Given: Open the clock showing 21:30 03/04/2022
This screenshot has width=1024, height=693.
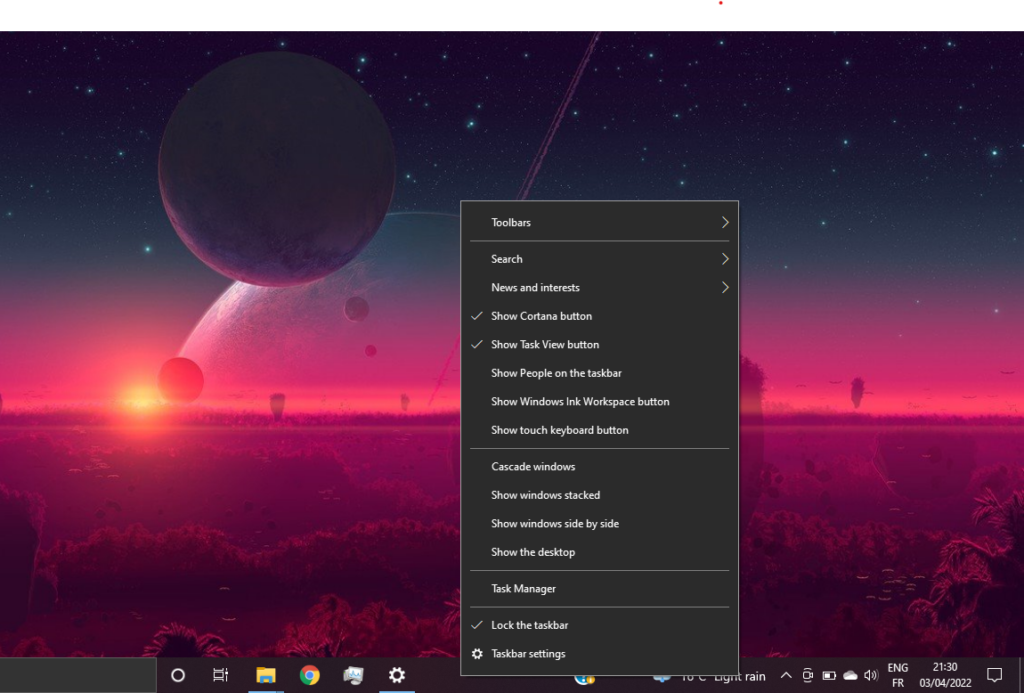Looking at the screenshot, I should coord(945,675).
